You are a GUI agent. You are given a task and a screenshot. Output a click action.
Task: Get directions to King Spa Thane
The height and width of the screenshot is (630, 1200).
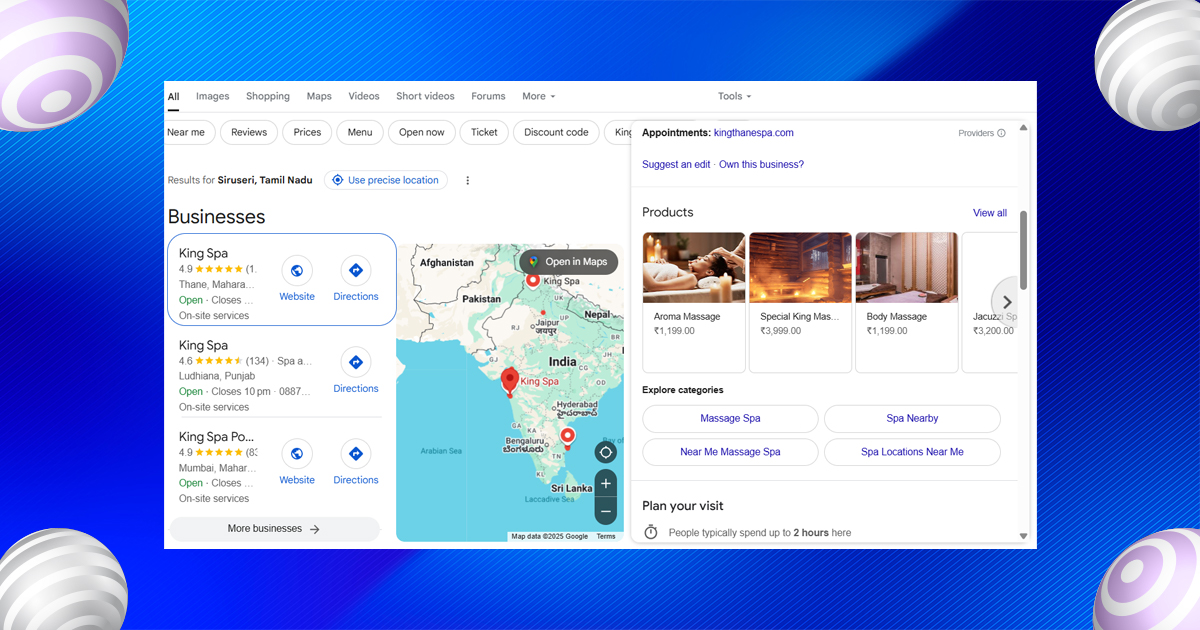point(356,270)
